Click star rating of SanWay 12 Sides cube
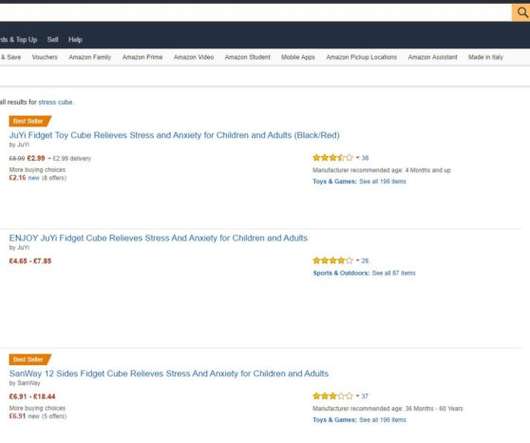This screenshot has width=530, height=443. [333, 396]
